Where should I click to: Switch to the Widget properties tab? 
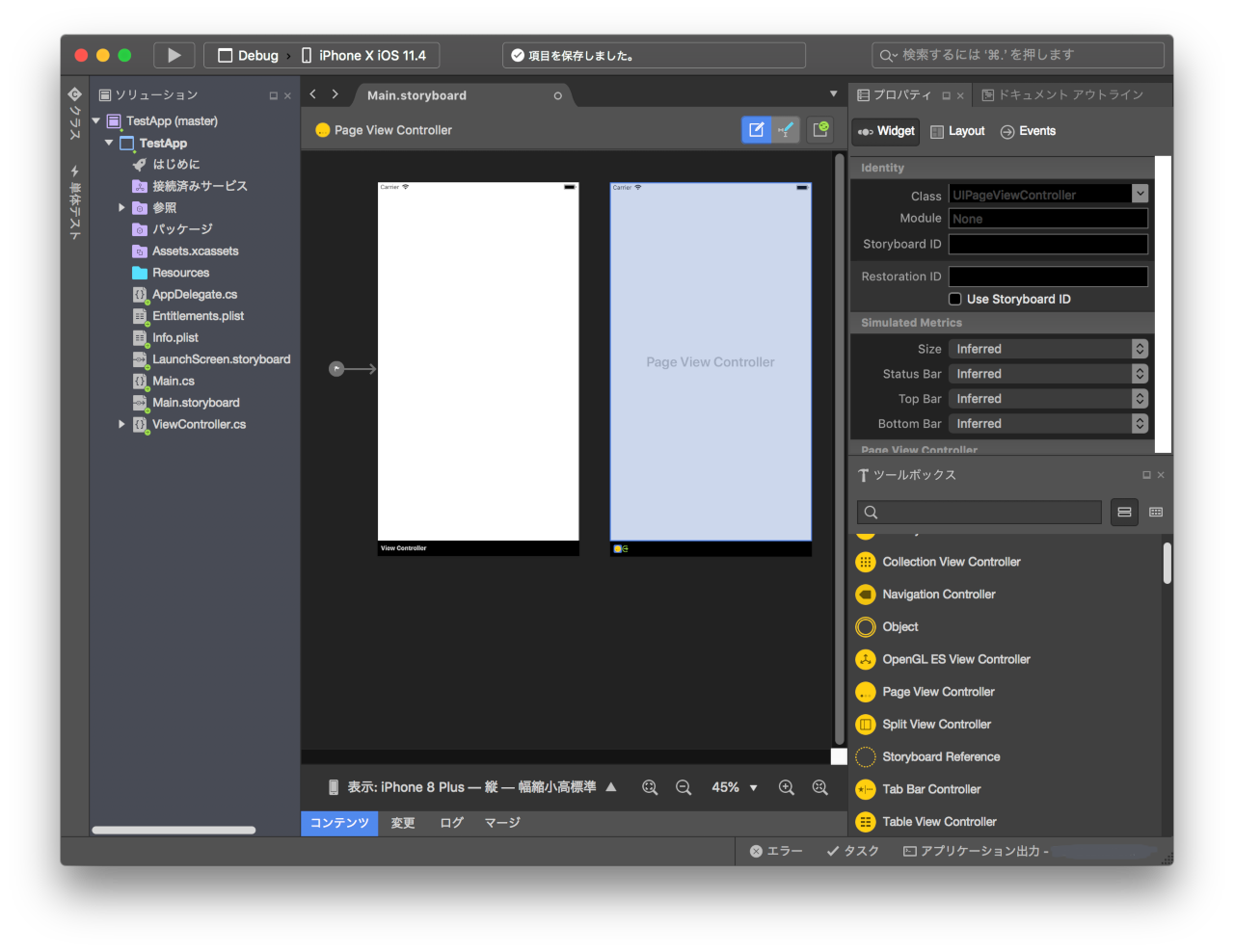[886, 131]
